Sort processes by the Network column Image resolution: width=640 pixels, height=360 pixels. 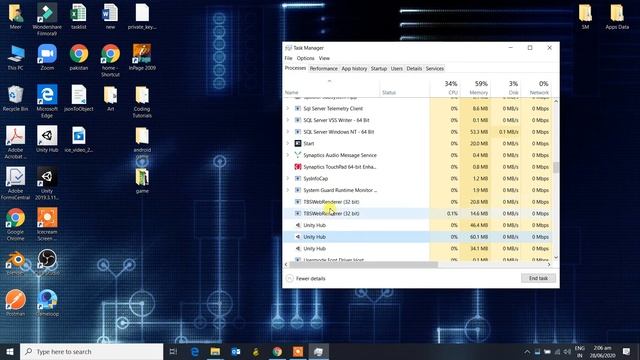pyautogui.click(x=536, y=87)
